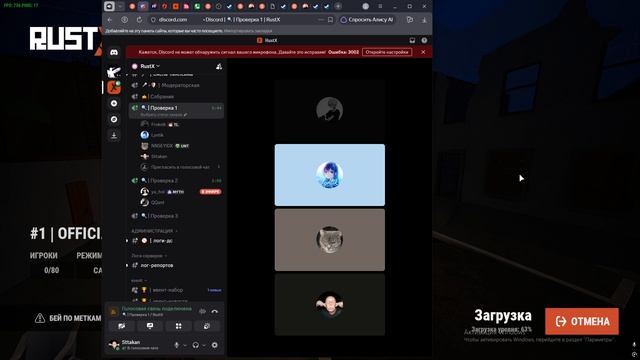Click the download apps icon in server sidebar
The width and height of the screenshot is (640, 360).
(x=114, y=136)
